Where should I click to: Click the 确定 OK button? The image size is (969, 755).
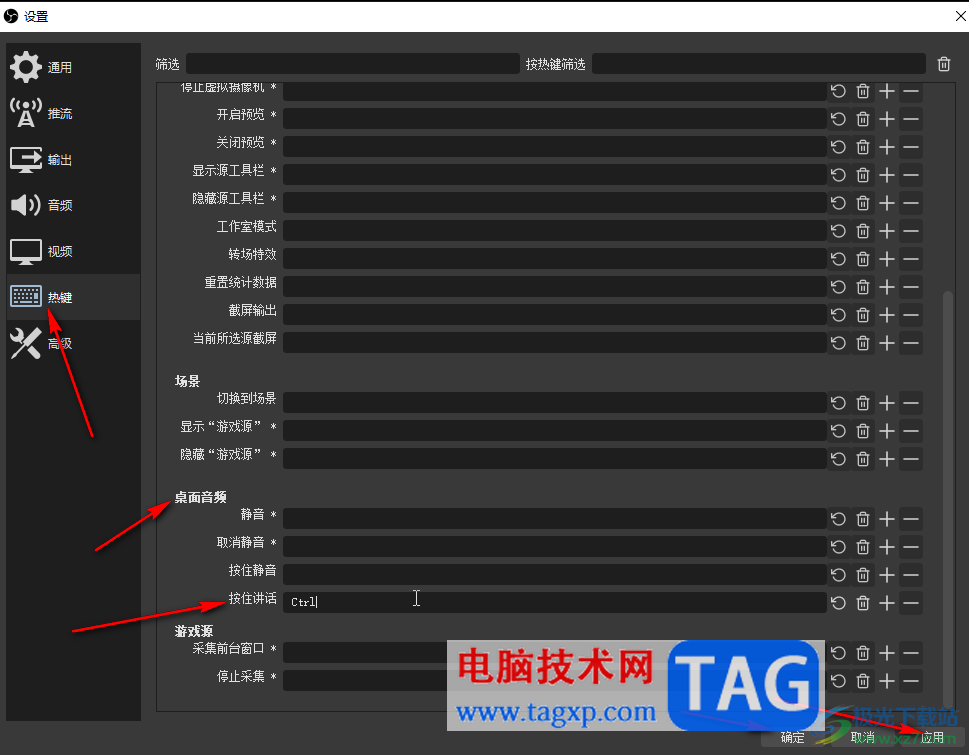792,737
